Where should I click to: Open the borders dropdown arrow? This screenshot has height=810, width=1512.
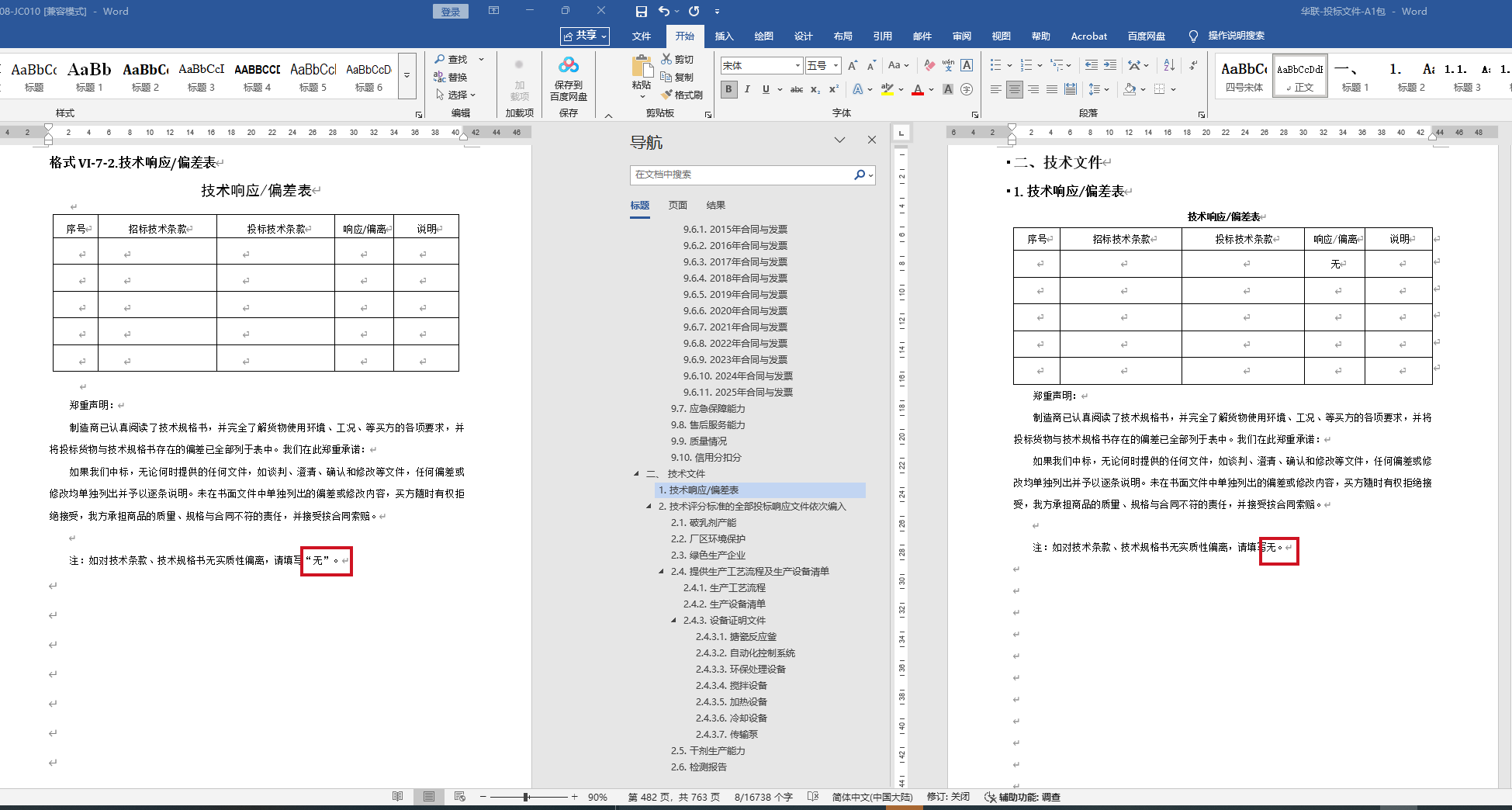[1174, 89]
